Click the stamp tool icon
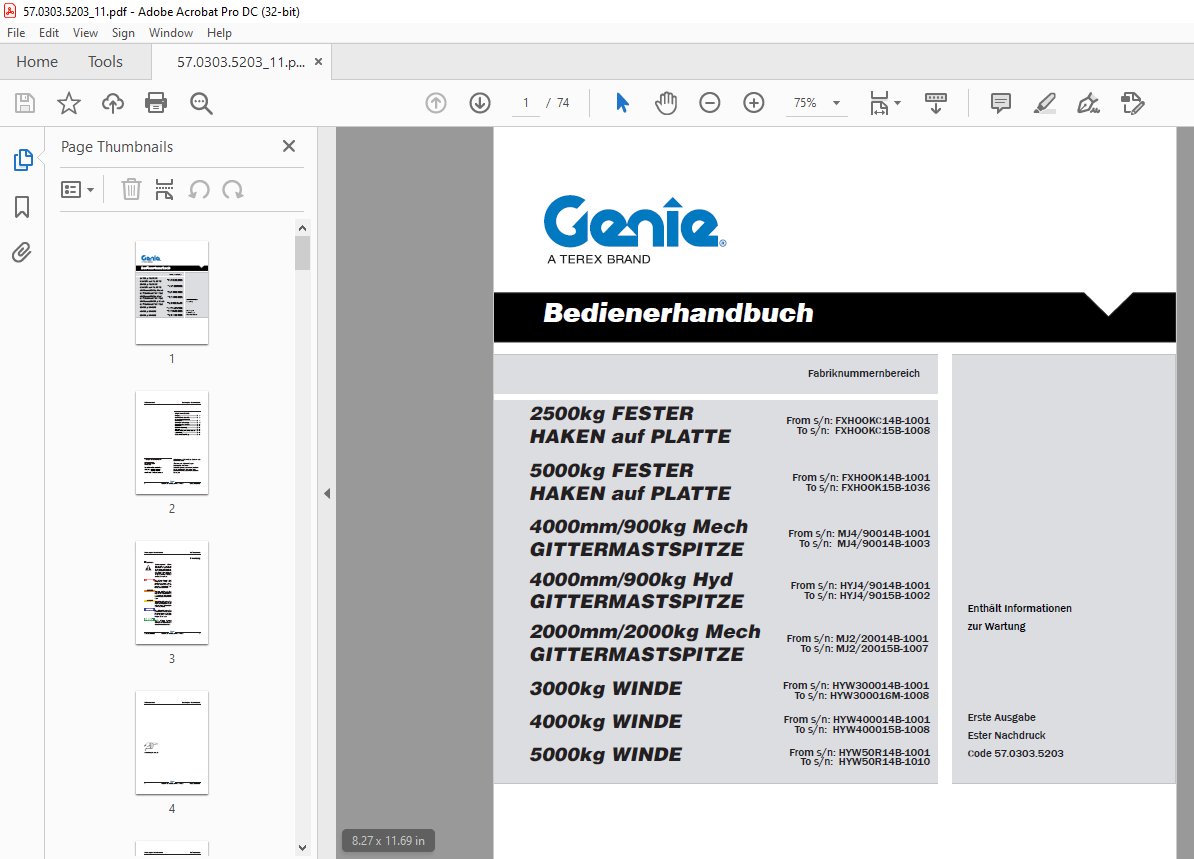The height and width of the screenshot is (859, 1194). click(1133, 103)
